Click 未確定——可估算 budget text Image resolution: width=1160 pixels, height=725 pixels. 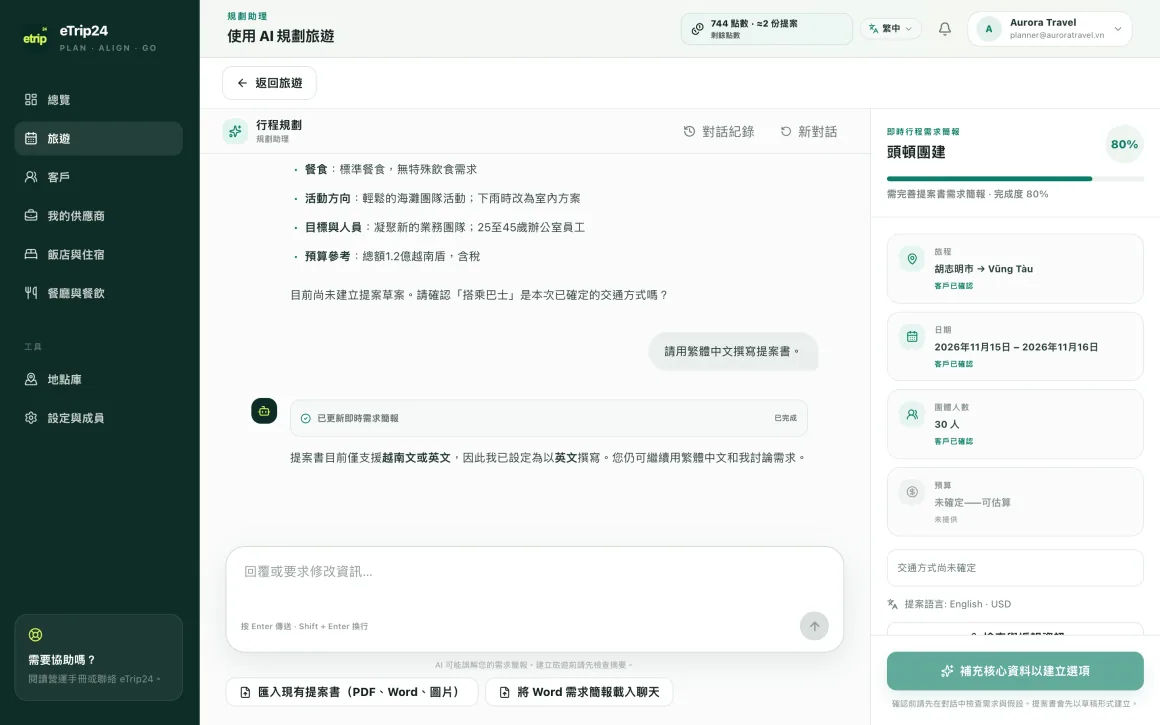pyautogui.click(x=972, y=502)
